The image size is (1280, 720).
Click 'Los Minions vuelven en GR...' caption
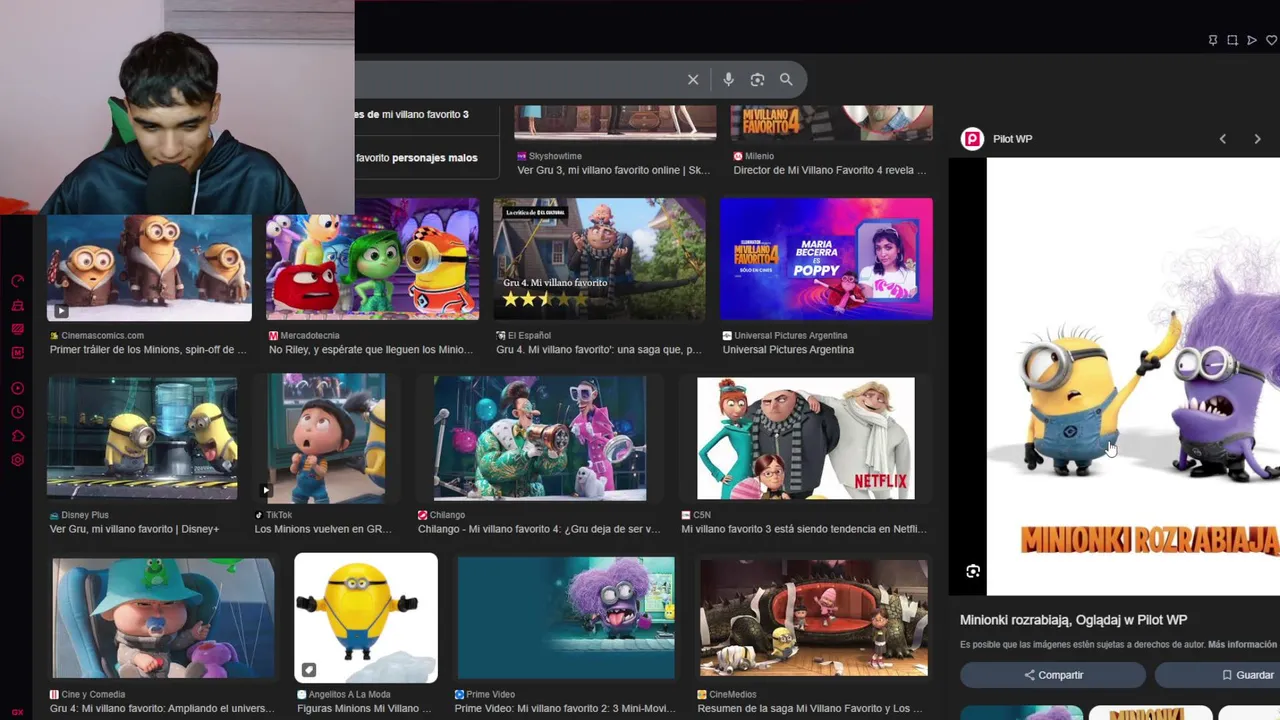point(323,529)
